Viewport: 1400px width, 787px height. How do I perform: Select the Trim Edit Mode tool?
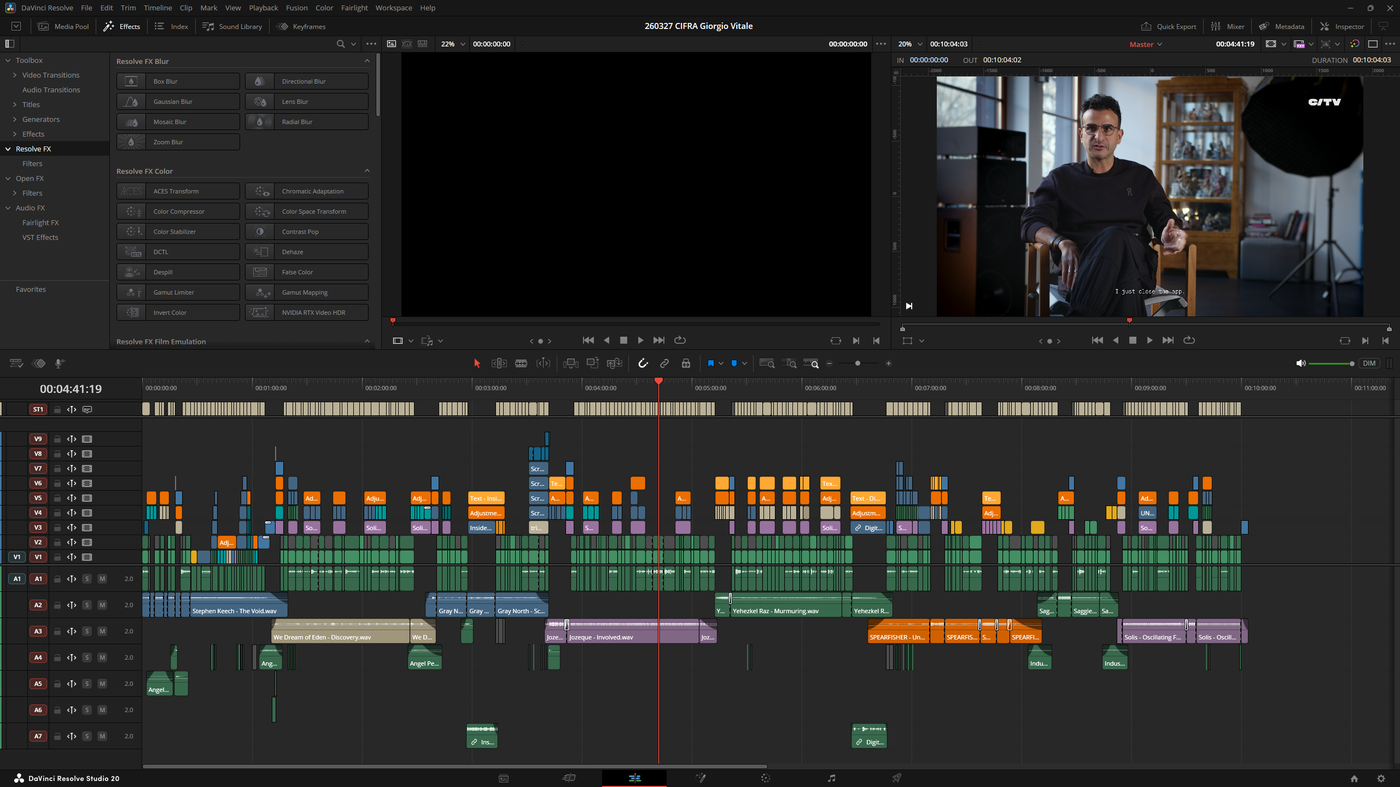(498, 362)
